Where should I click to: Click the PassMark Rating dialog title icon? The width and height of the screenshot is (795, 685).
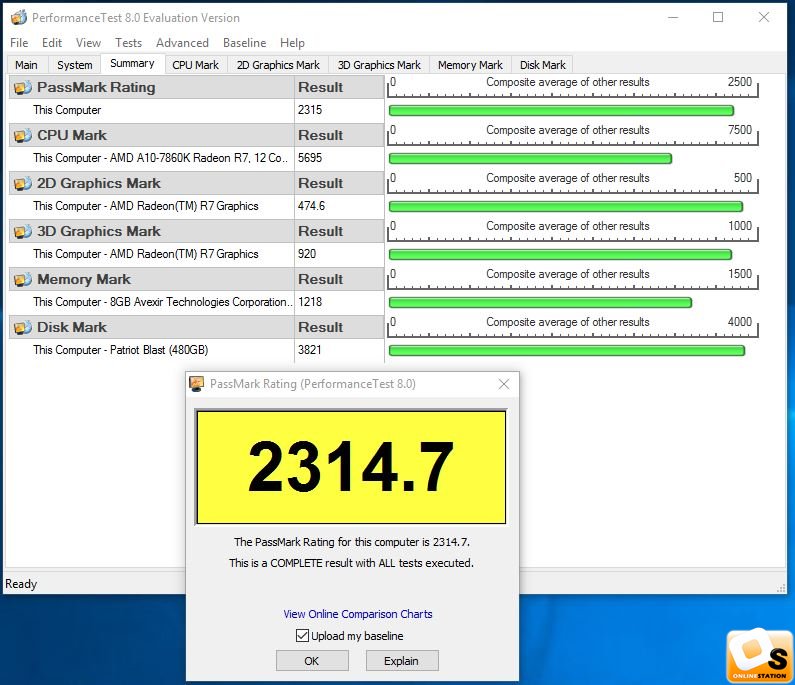click(x=197, y=384)
